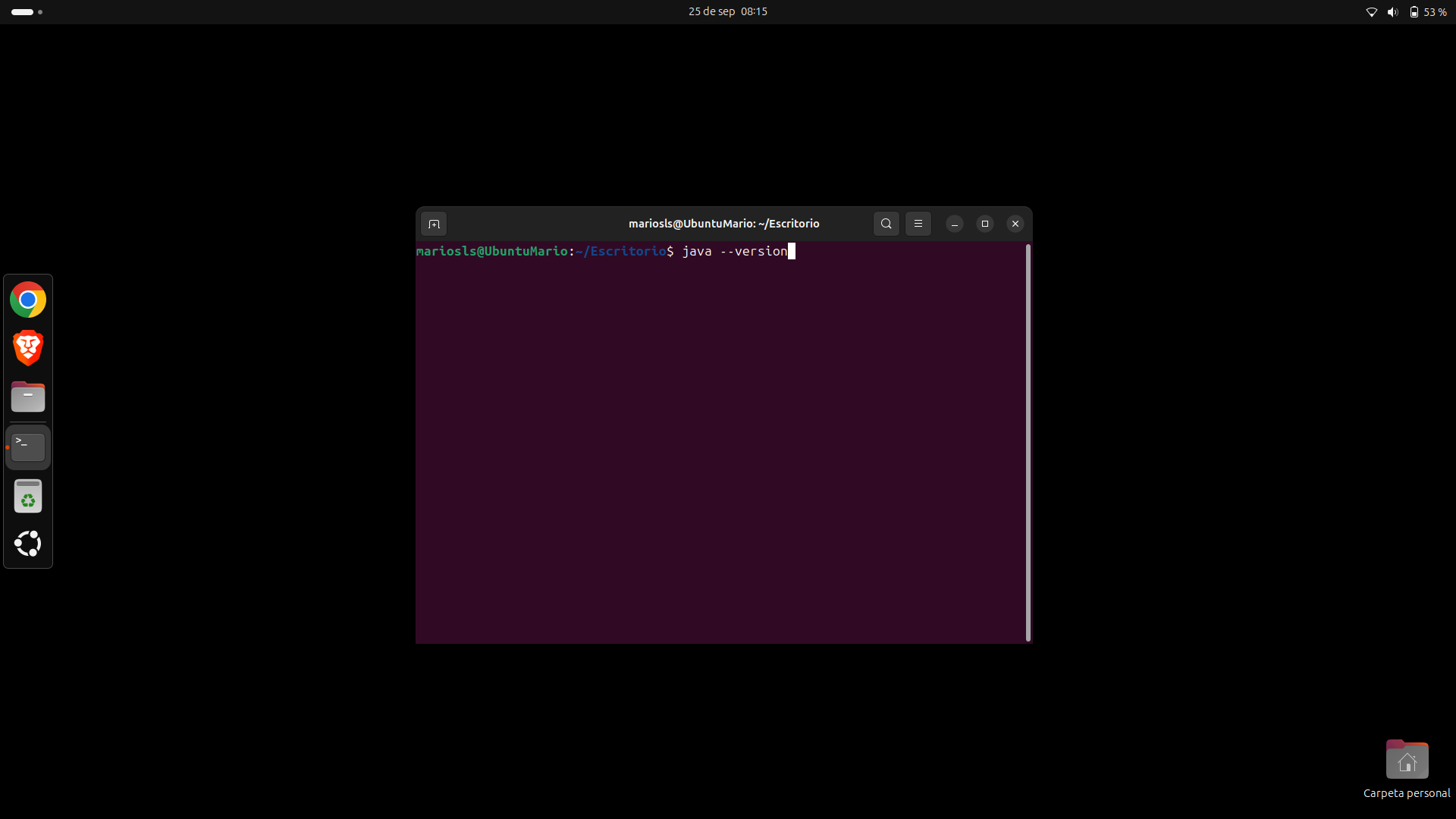Minimize the terminal window
This screenshot has width=1456, height=819.
(954, 224)
